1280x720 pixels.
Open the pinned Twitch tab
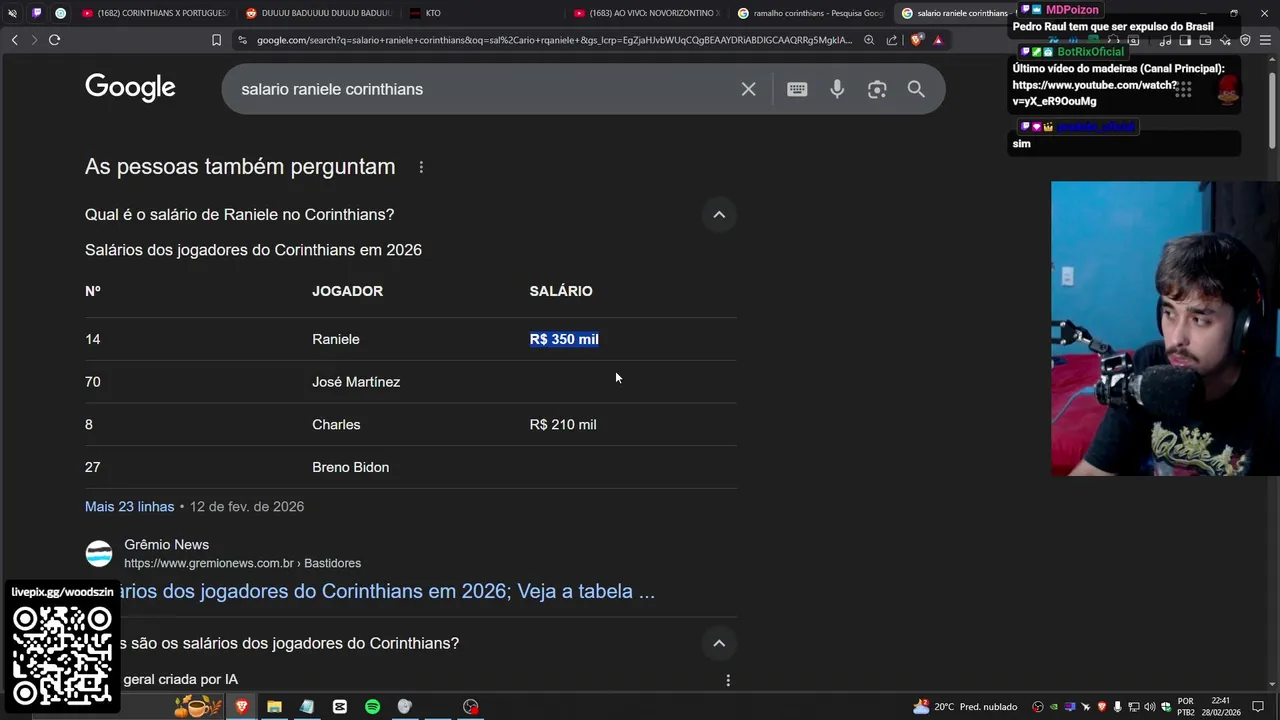tap(36, 13)
